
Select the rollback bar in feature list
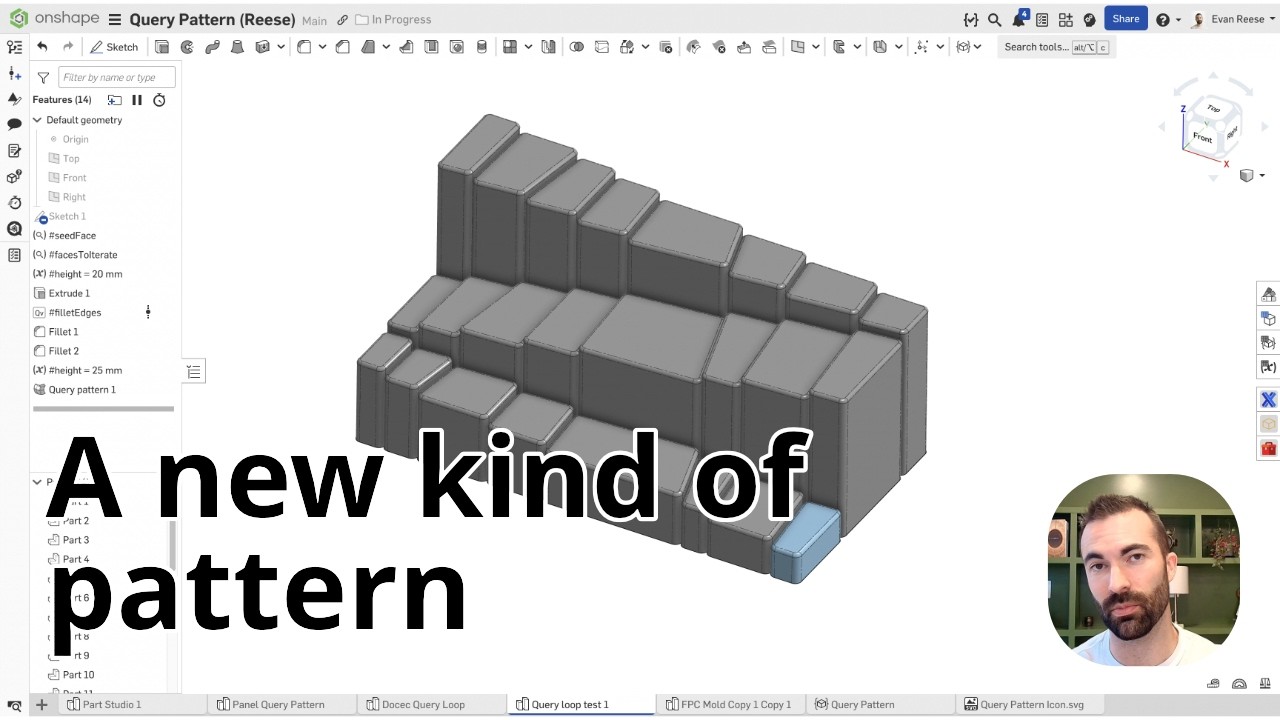(x=104, y=408)
